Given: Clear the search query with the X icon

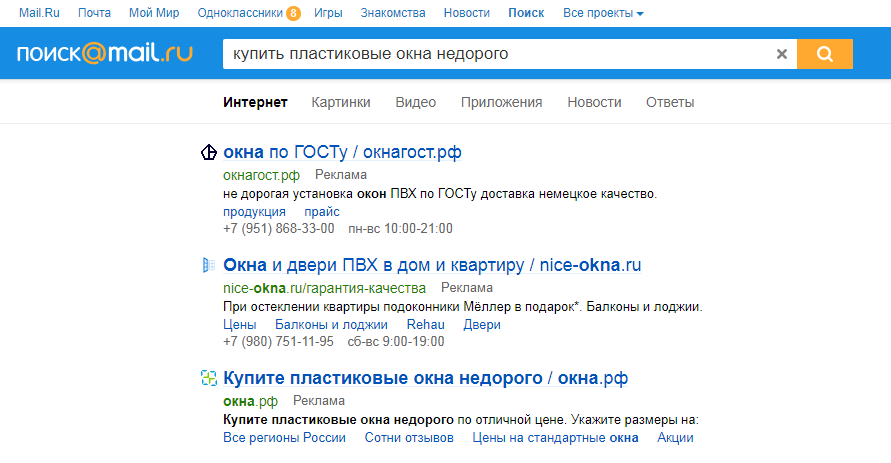Looking at the screenshot, I should coord(782,54).
